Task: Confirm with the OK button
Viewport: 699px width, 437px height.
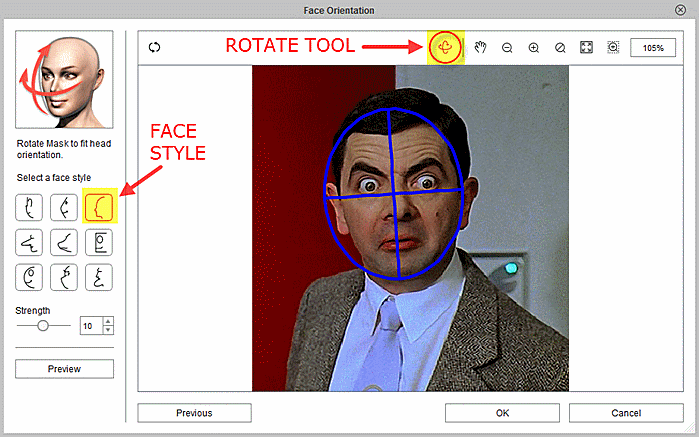Action: 502,413
